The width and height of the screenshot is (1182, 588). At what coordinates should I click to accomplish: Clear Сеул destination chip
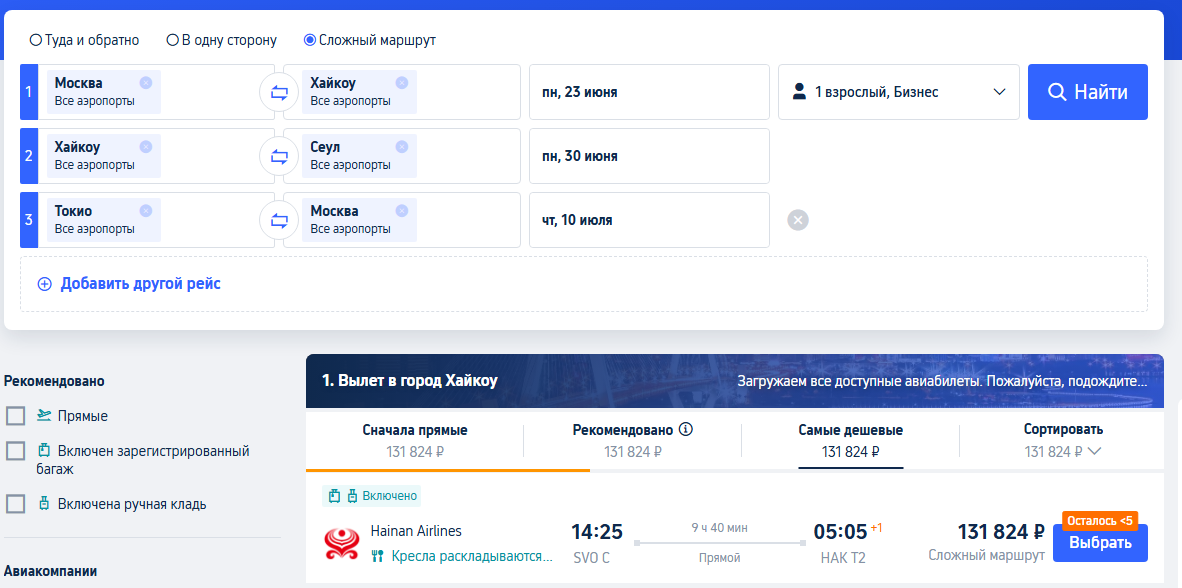[402, 147]
